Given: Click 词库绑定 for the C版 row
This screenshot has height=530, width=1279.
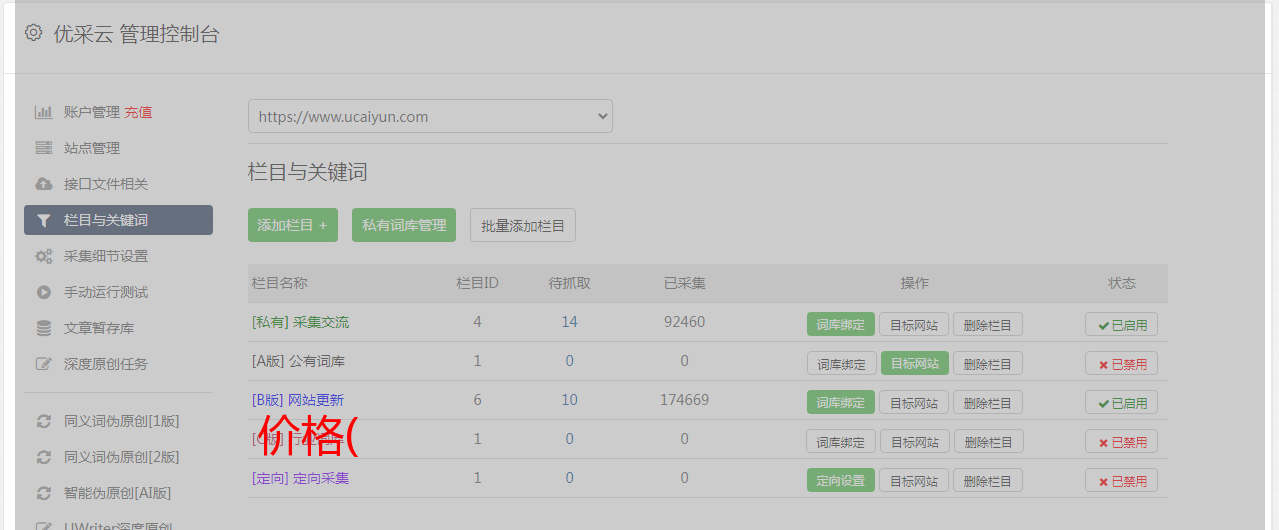Looking at the screenshot, I should pos(841,441).
